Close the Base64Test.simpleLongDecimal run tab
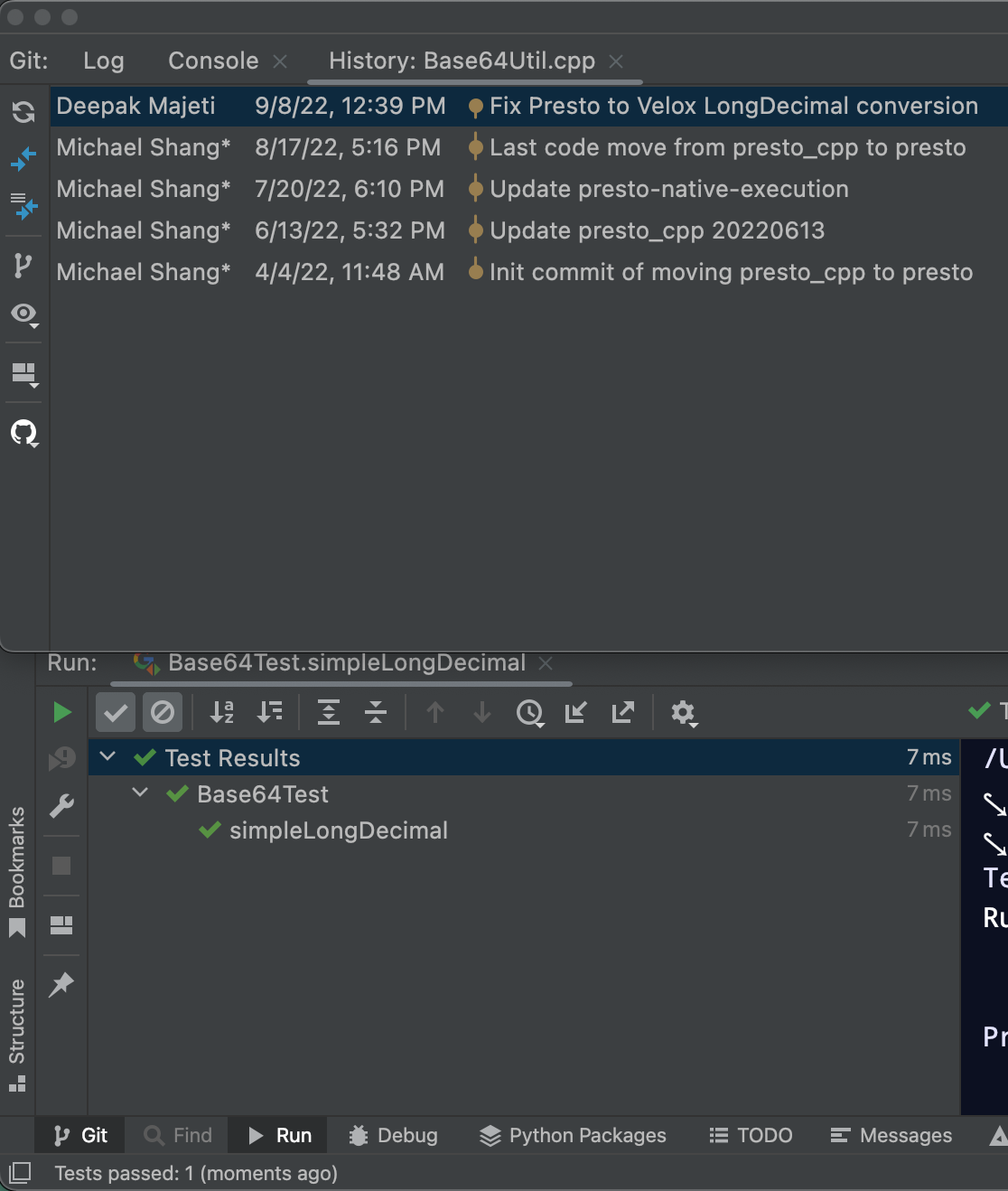Viewport: 1008px width, 1191px height. (x=546, y=663)
